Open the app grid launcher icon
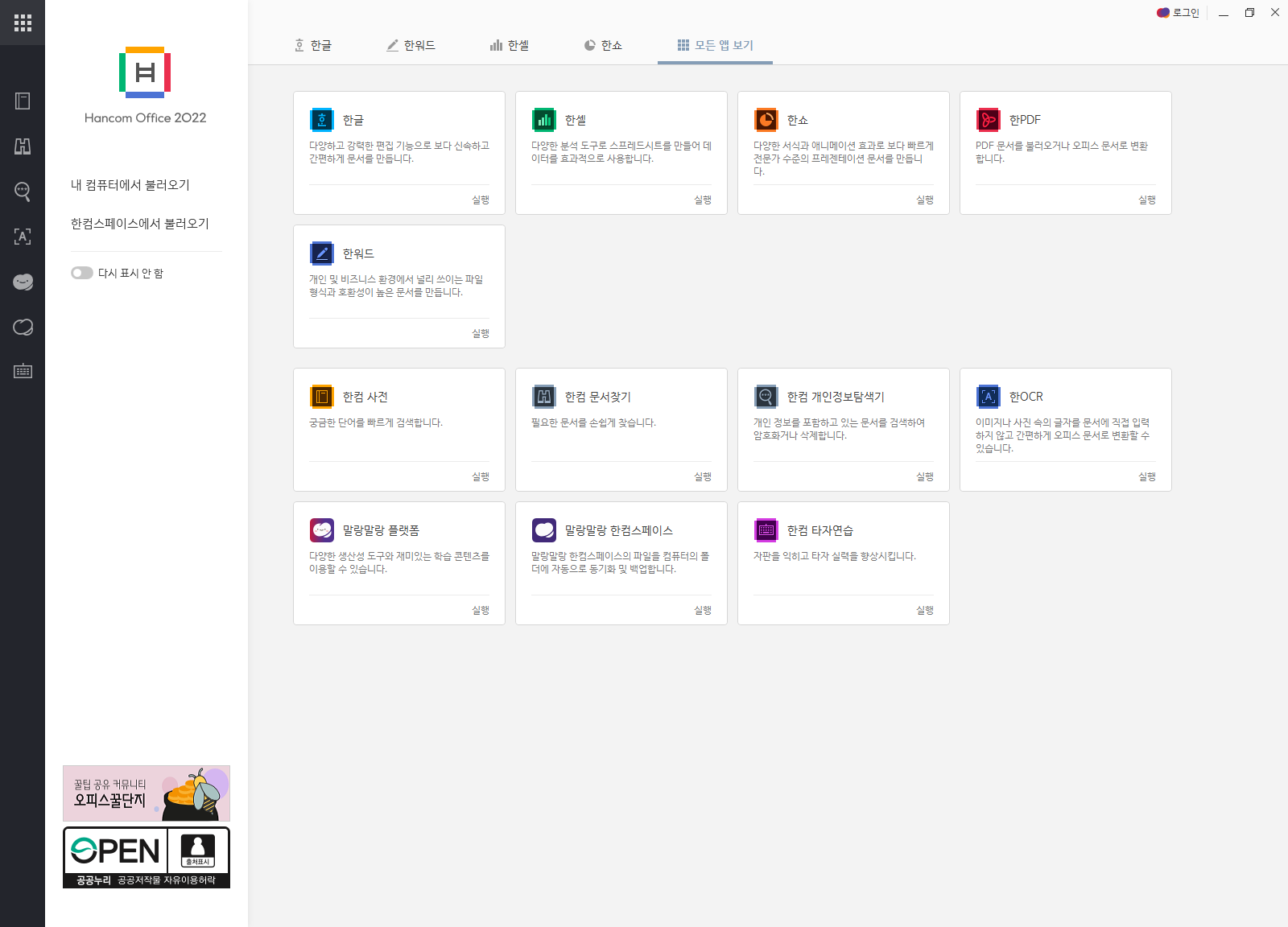Viewport: 1288px width, 927px height. pyautogui.click(x=23, y=23)
